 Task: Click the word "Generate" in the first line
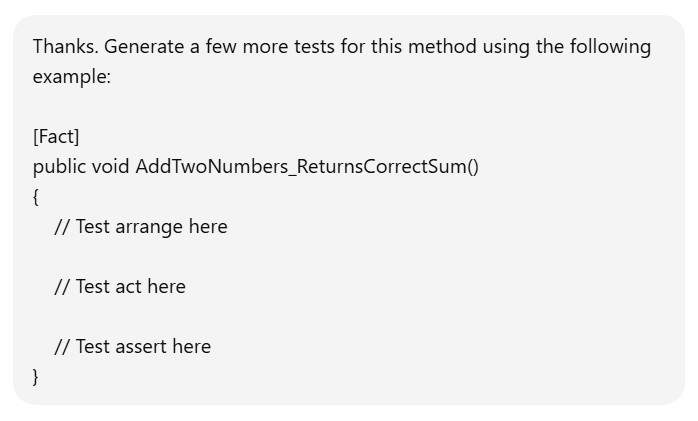tap(143, 47)
